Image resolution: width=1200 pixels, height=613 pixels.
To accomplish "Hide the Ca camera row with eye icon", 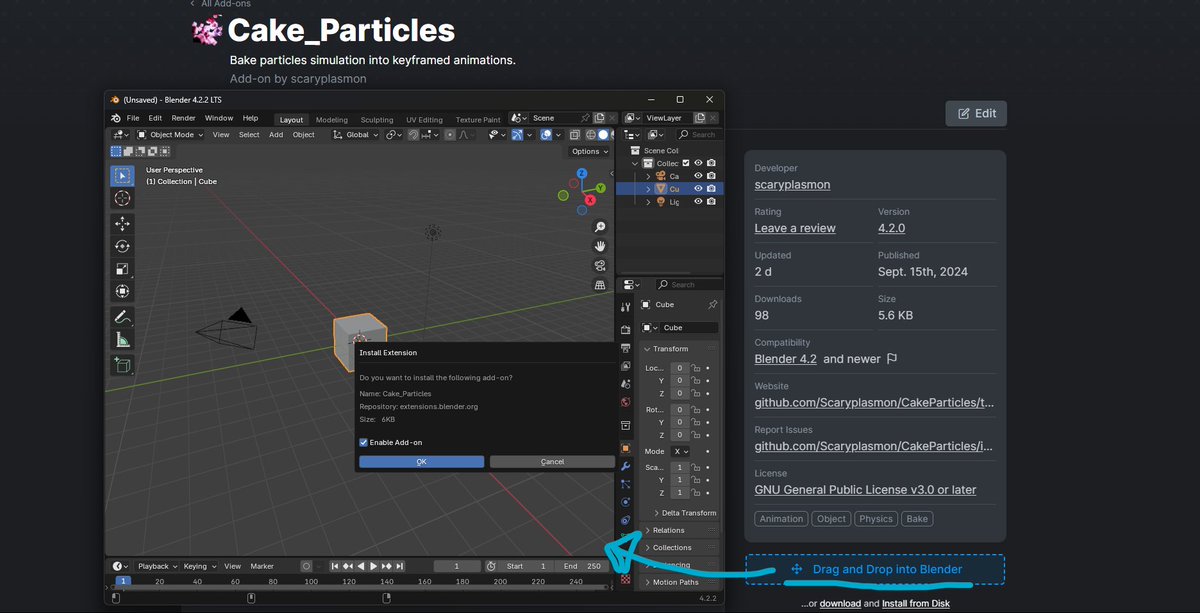I will click(698, 176).
